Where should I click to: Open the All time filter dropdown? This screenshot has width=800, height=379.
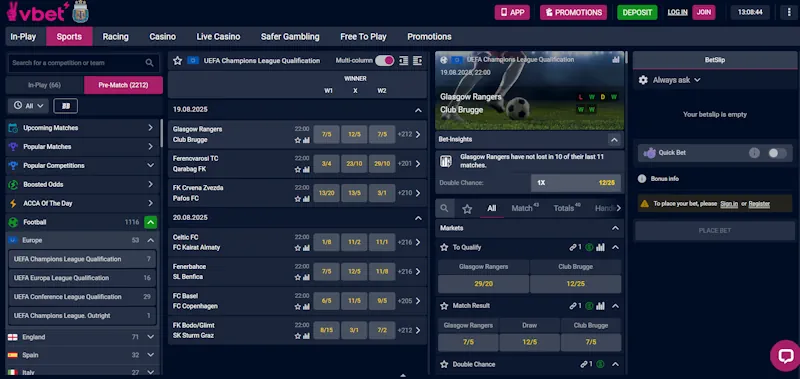pyautogui.click(x=29, y=106)
